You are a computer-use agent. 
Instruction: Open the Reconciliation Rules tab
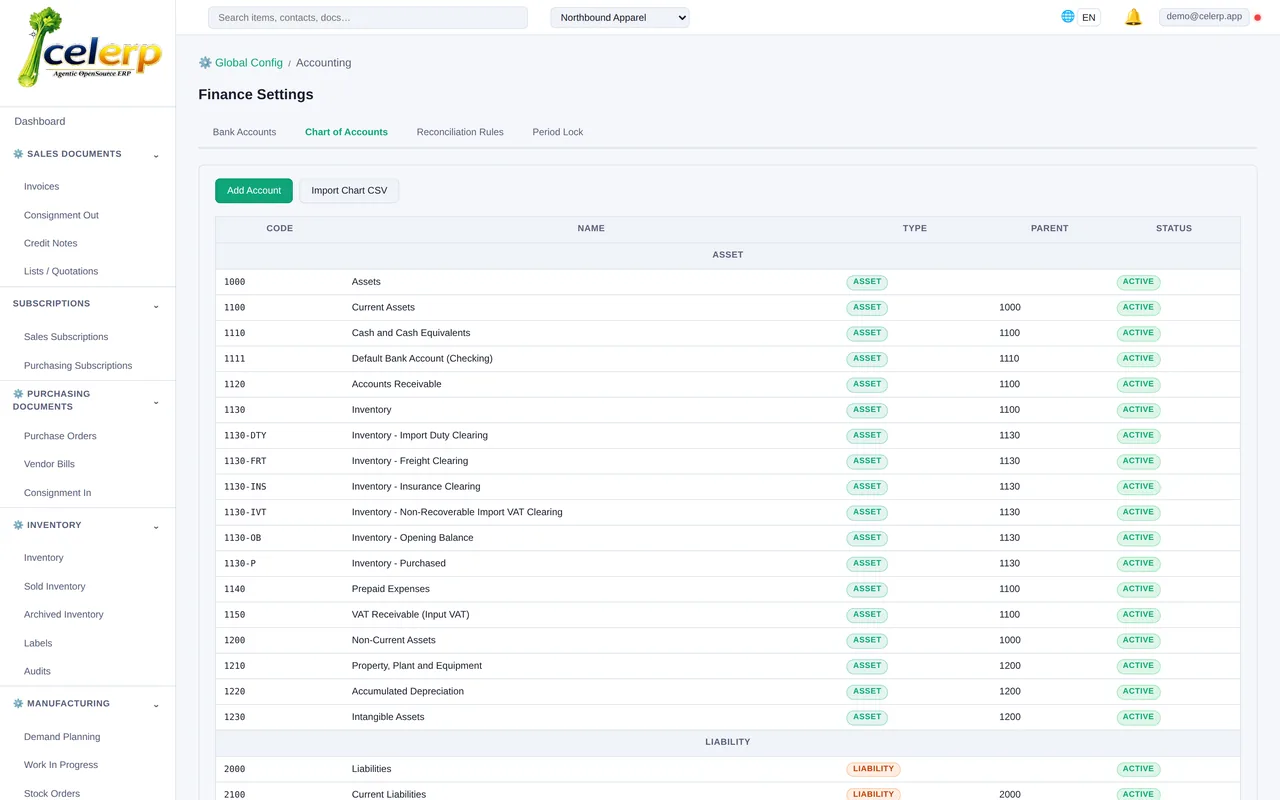(x=460, y=132)
